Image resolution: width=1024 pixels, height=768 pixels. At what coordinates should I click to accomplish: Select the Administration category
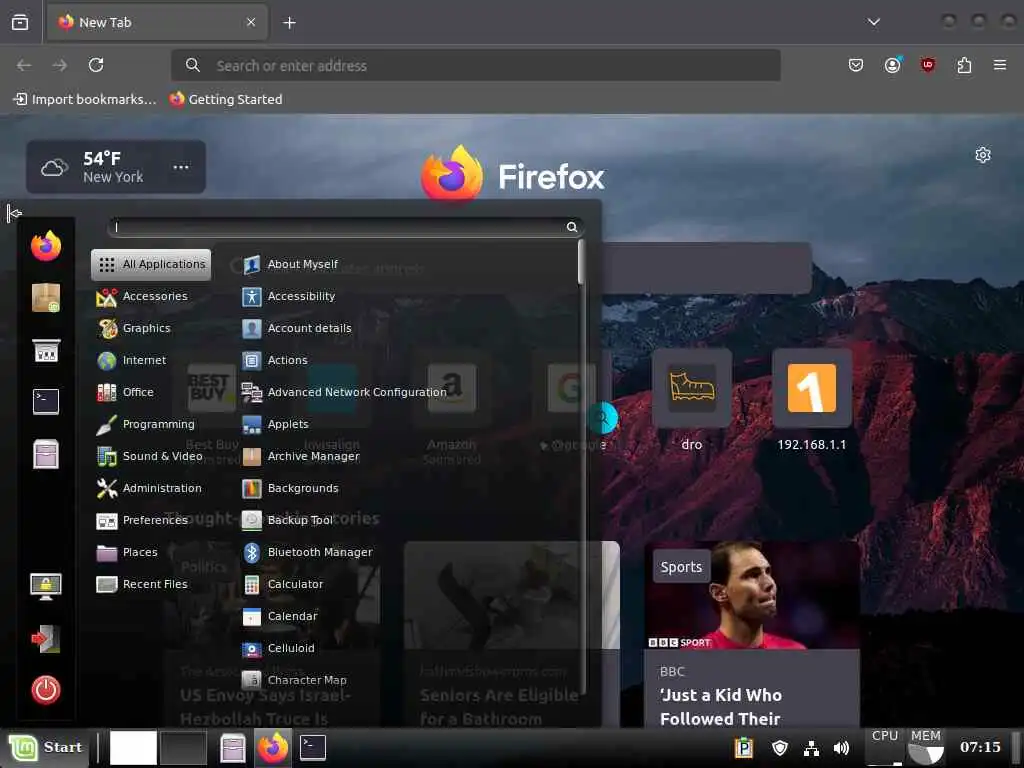149,488
